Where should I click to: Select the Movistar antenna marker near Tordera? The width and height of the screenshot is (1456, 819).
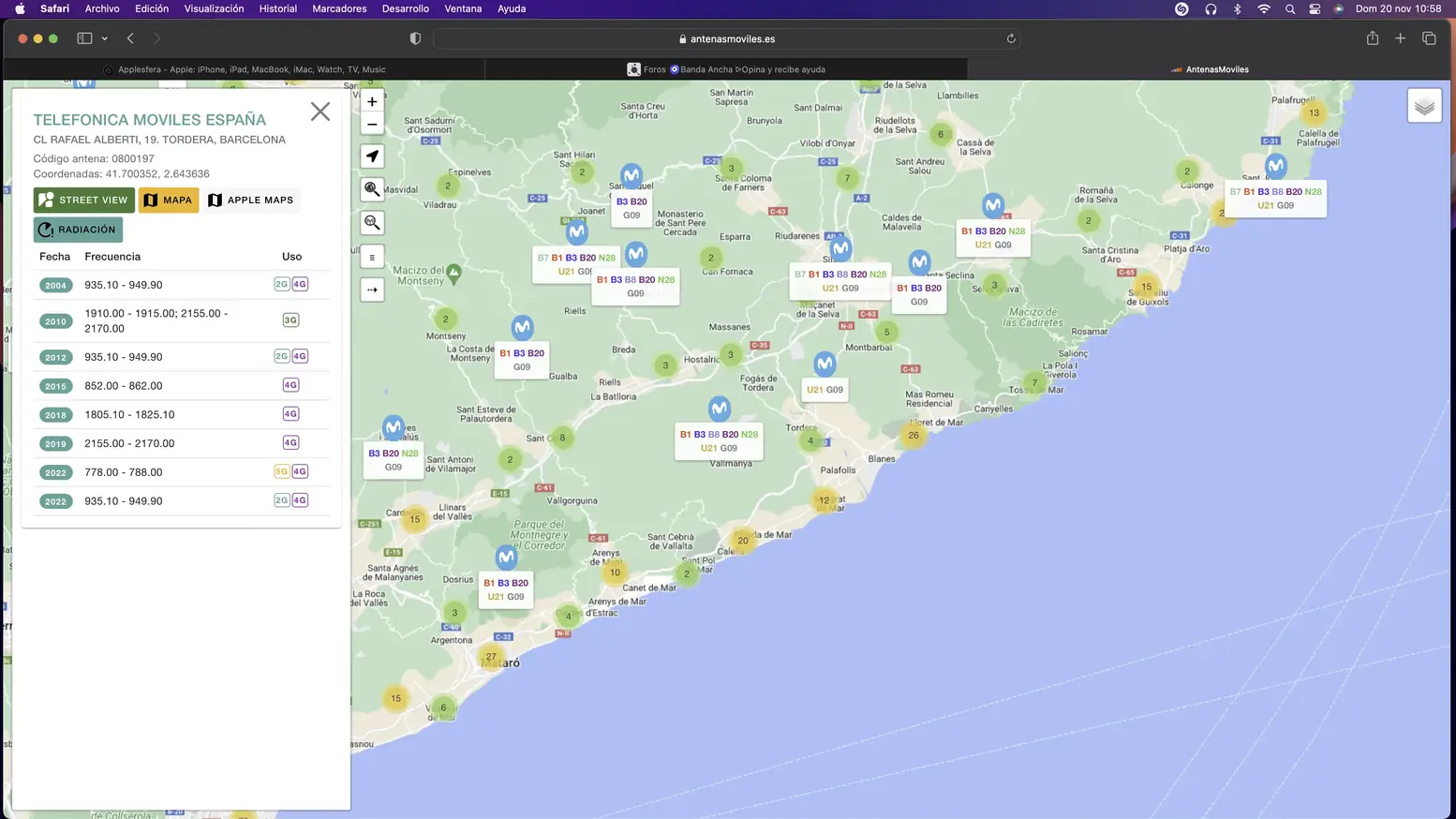pos(719,409)
